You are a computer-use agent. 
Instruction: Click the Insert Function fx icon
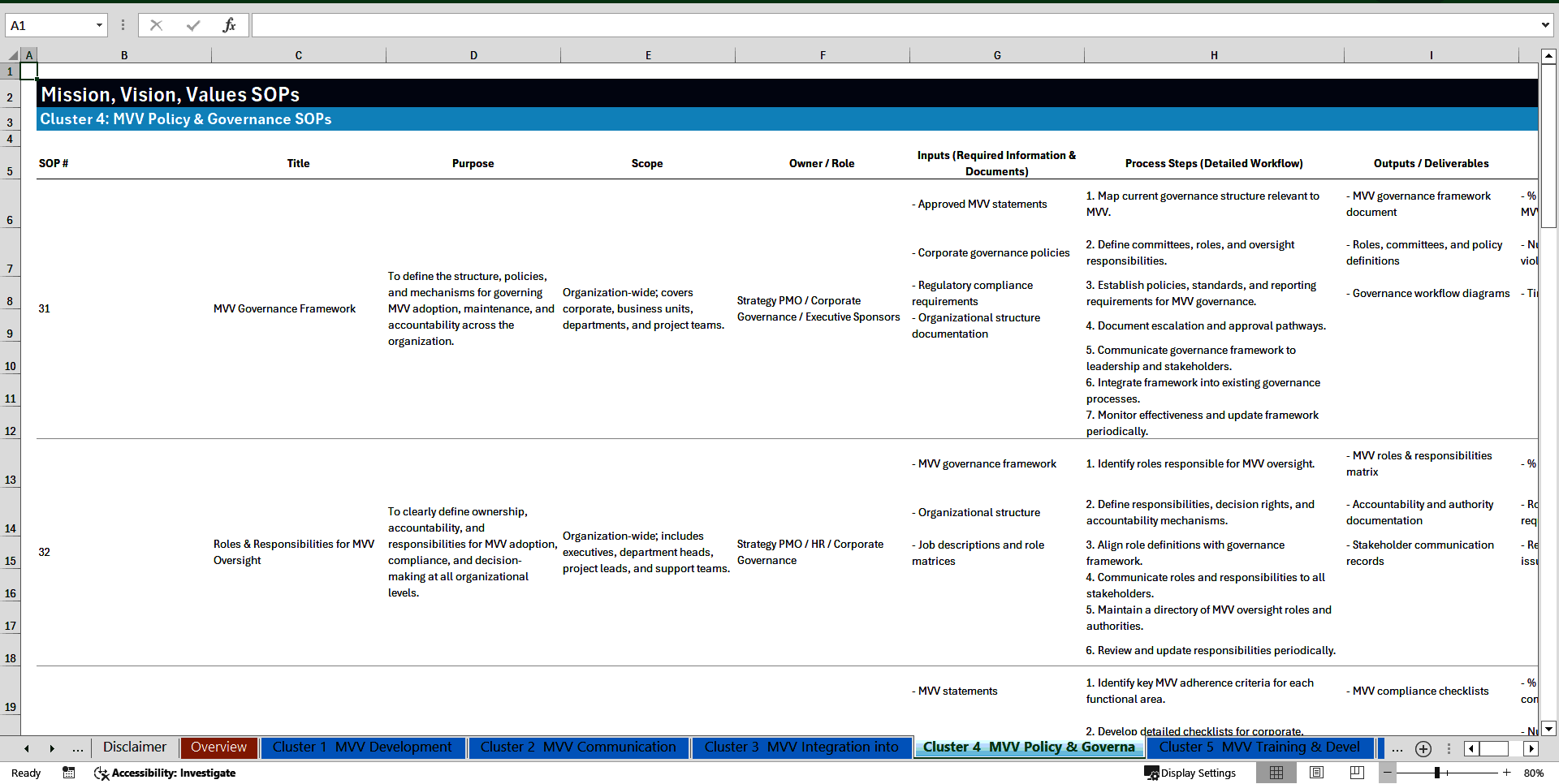tap(230, 25)
